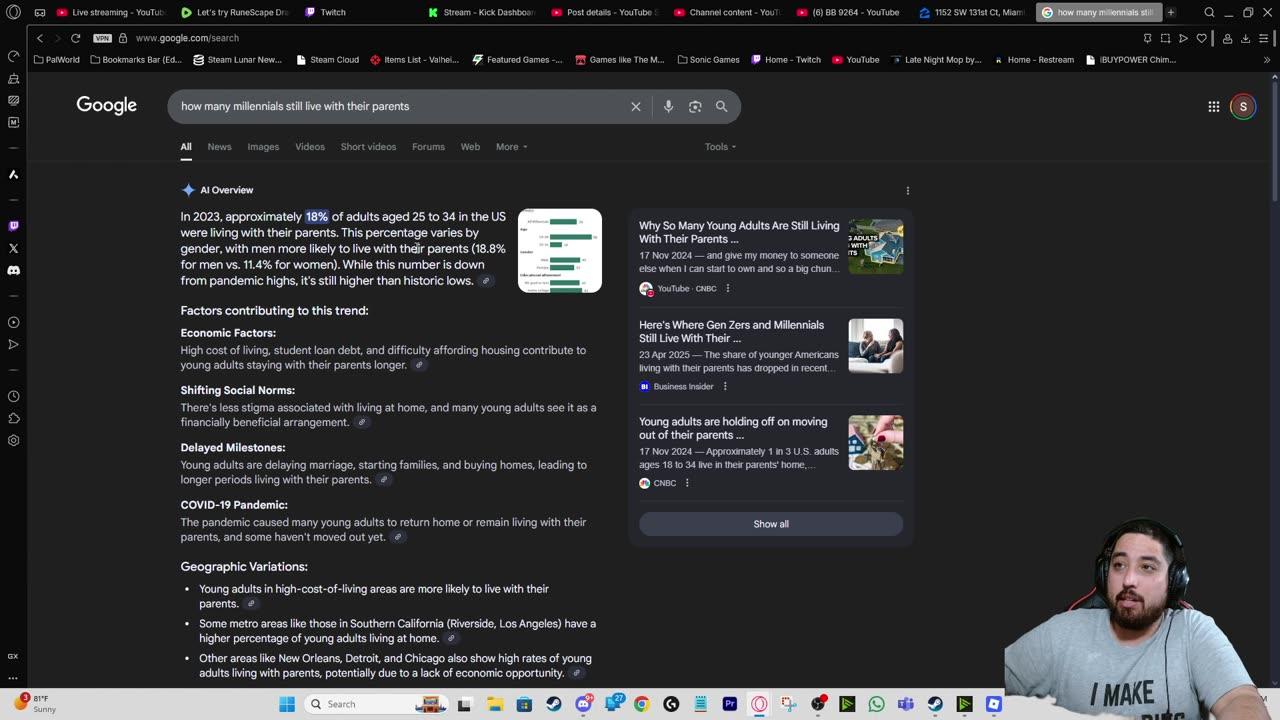Open AI Overview three-dot options
This screenshot has height=720, width=1280.
click(908, 190)
